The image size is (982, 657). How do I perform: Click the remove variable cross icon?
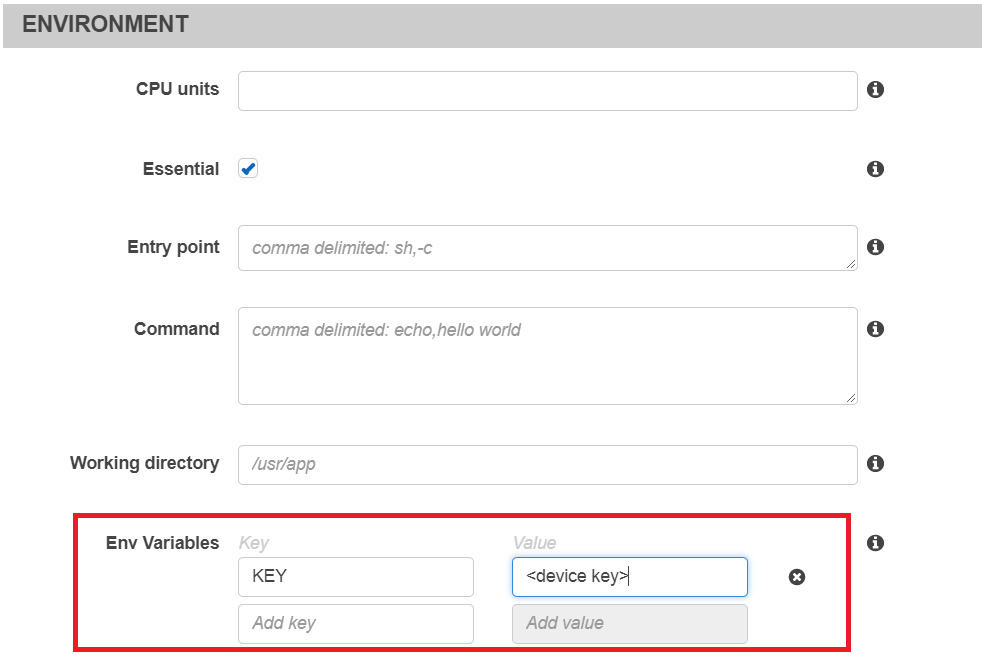point(796,576)
